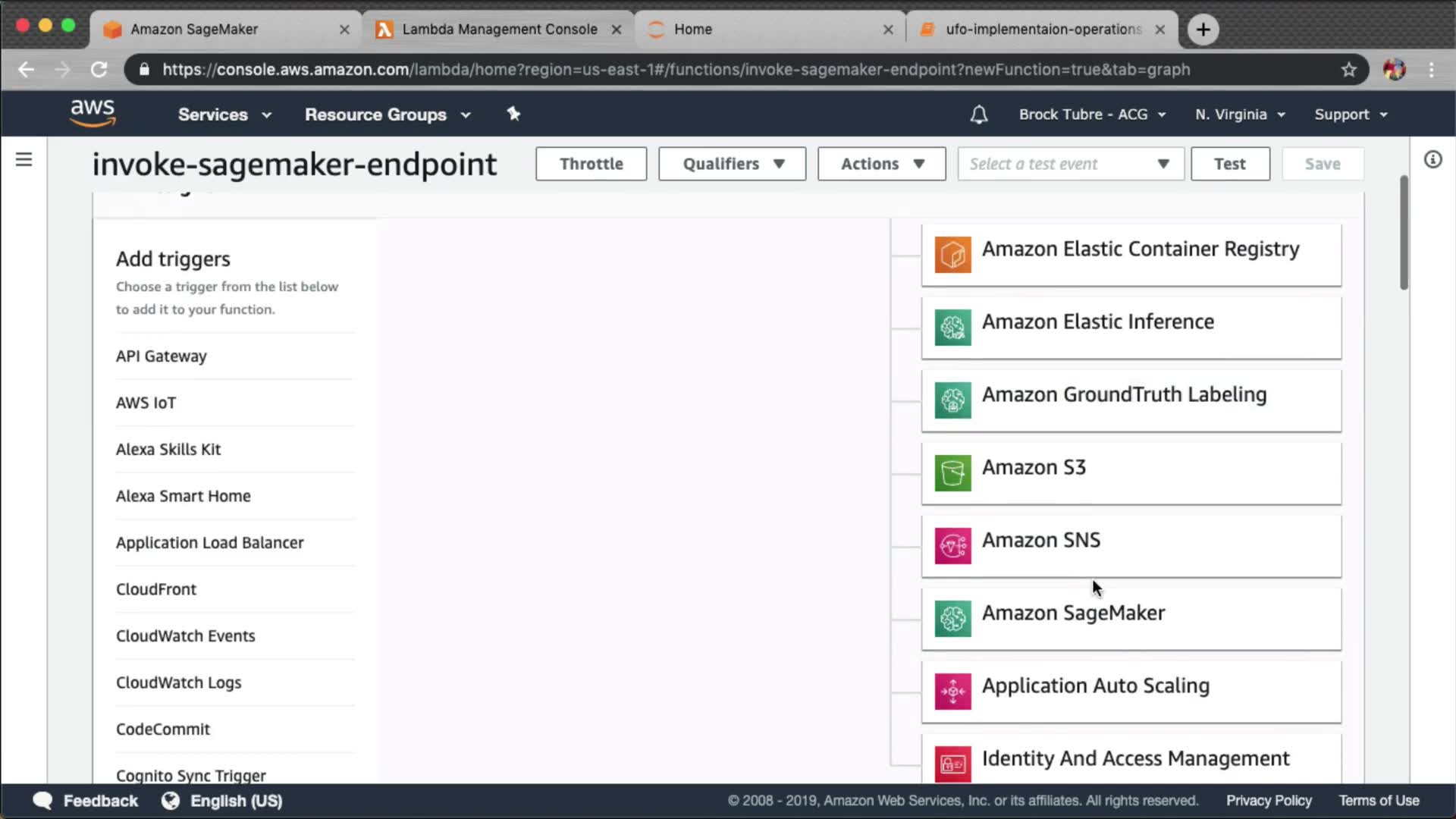1456x819 pixels.
Task: Click the Amazon S3 bucket icon
Action: point(952,473)
